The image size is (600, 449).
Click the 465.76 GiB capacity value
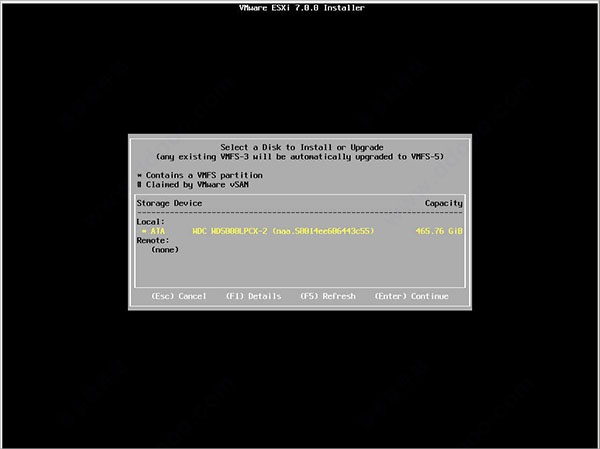click(x=439, y=231)
